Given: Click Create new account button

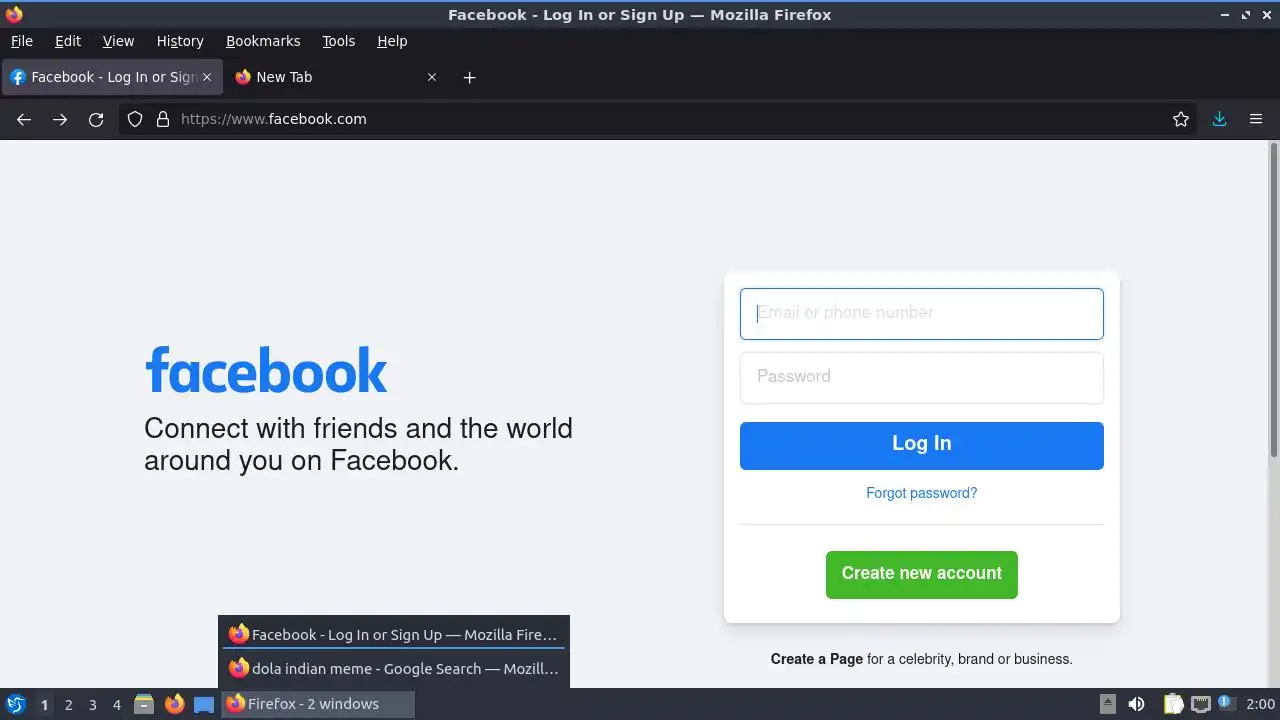Looking at the screenshot, I should [922, 574].
